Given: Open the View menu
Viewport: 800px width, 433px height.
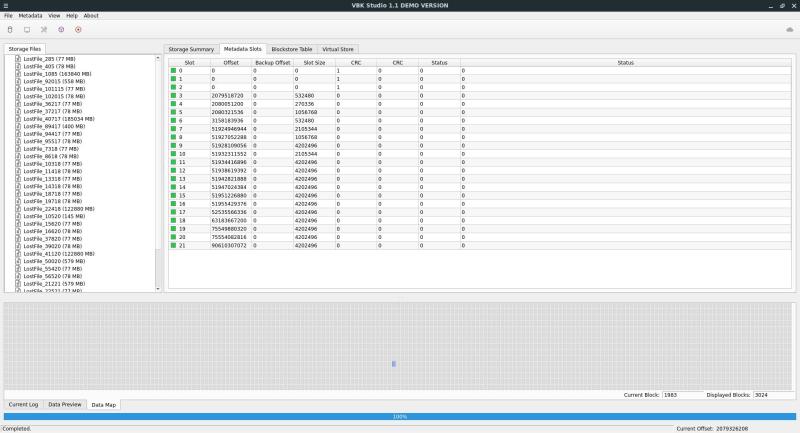Looking at the screenshot, I should pos(54,16).
